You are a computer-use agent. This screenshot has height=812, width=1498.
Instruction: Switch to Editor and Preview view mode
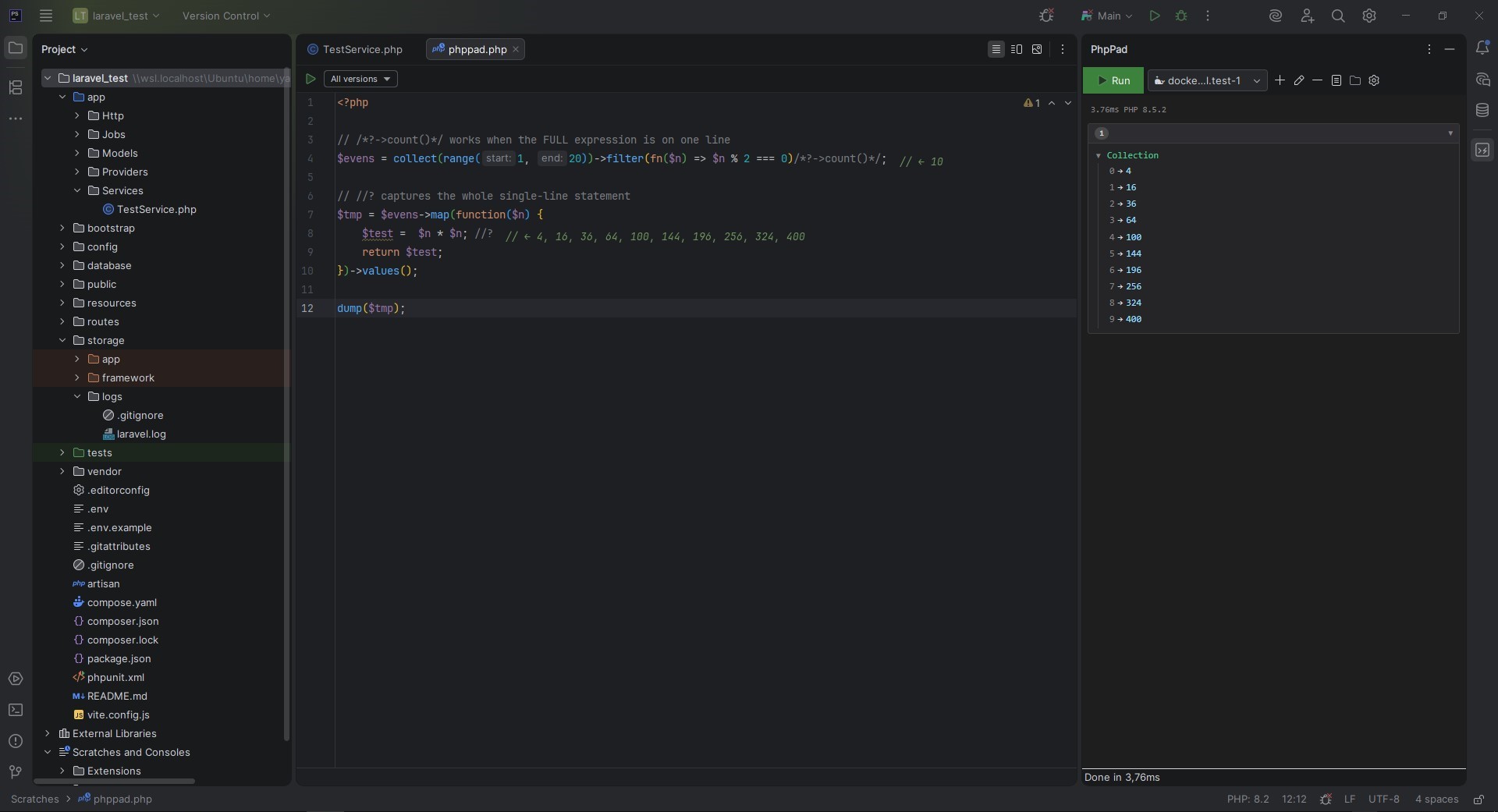pyautogui.click(x=1016, y=49)
